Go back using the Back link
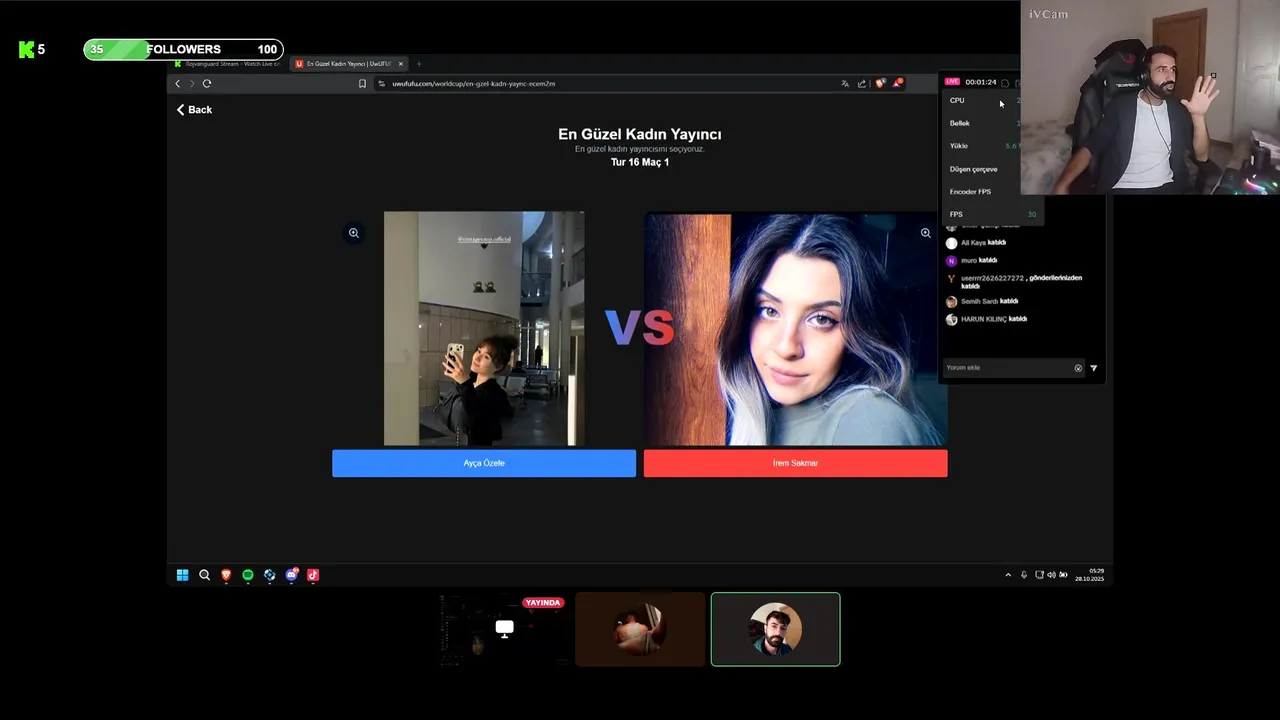The width and height of the screenshot is (1280, 720). tap(194, 110)
